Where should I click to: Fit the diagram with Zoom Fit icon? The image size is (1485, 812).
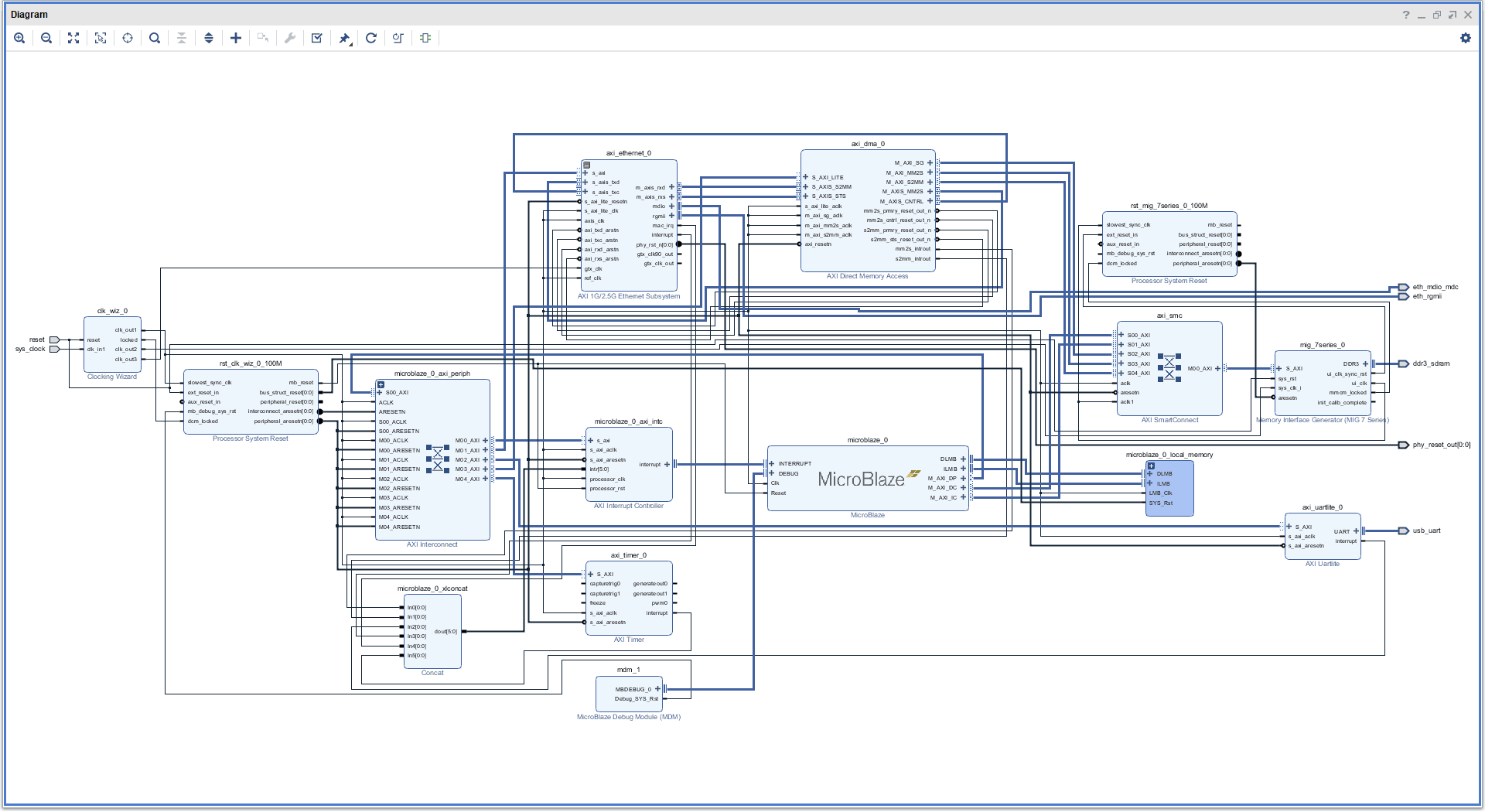coord(73,38)
